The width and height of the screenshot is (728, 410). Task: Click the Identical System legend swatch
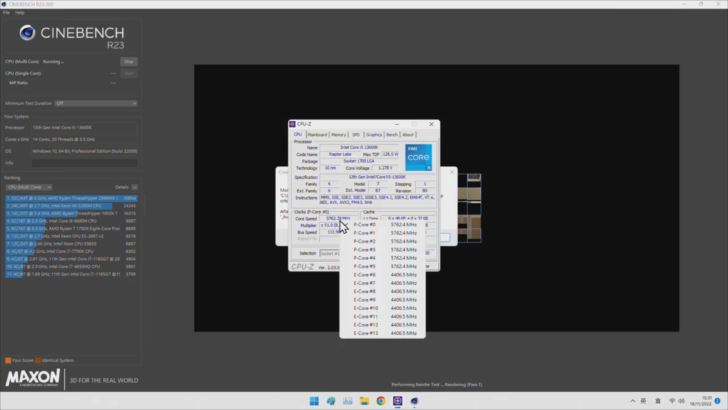coord(38,360)
